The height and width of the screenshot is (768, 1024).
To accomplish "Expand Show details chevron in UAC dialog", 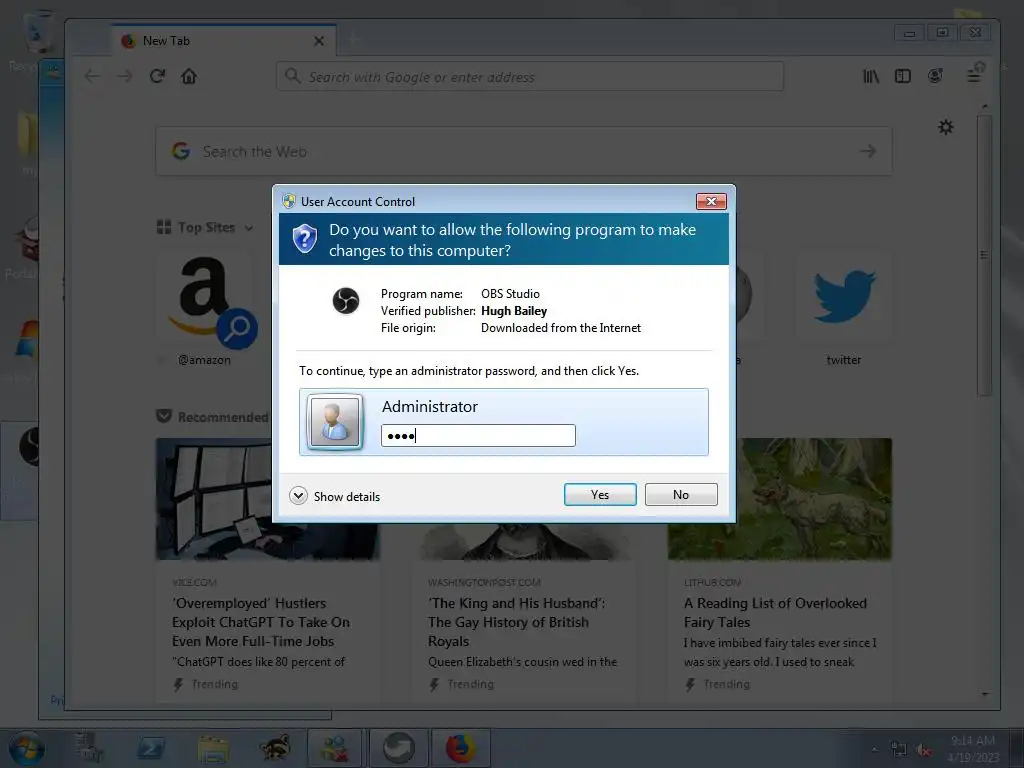I will [x=298, y=496].
